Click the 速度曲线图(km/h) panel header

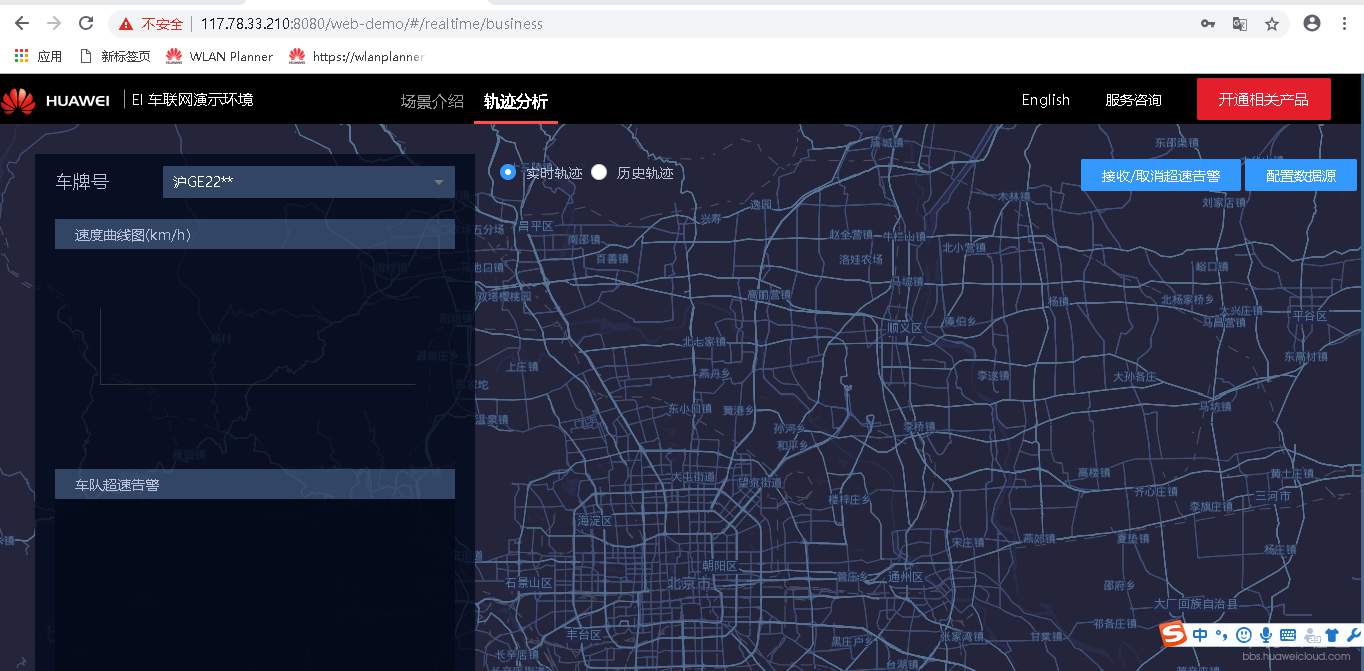[255, 235]
